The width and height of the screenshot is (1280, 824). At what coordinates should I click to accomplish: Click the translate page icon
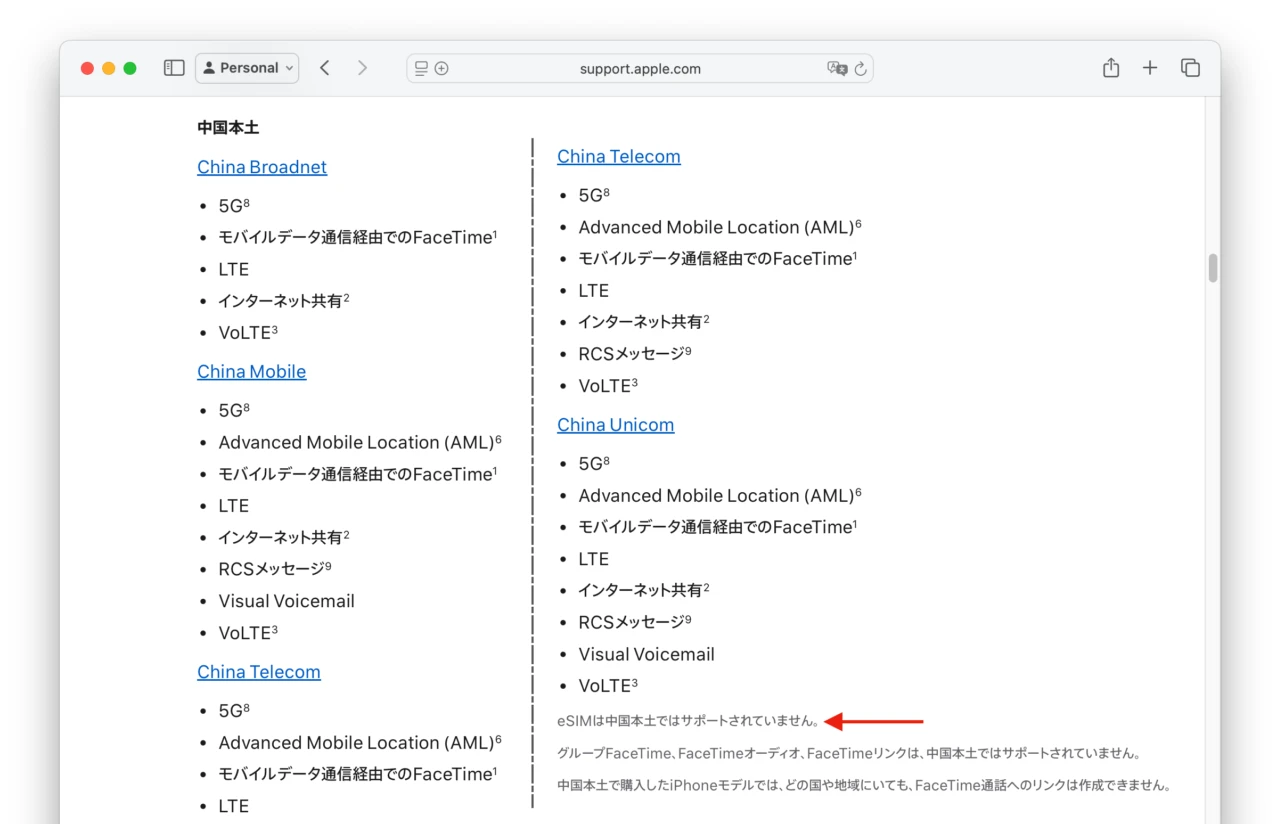pos(836,69)
